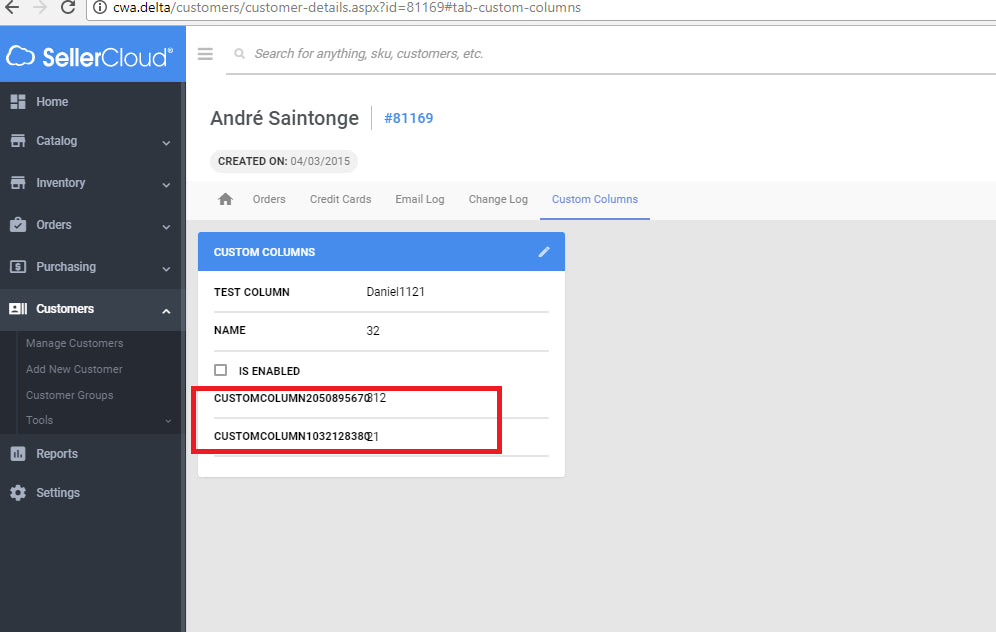Viewport: 996px width, 632px height.
Task: Expand the Tools submenu
Action: pyautogui.click(x=168, y=421)
